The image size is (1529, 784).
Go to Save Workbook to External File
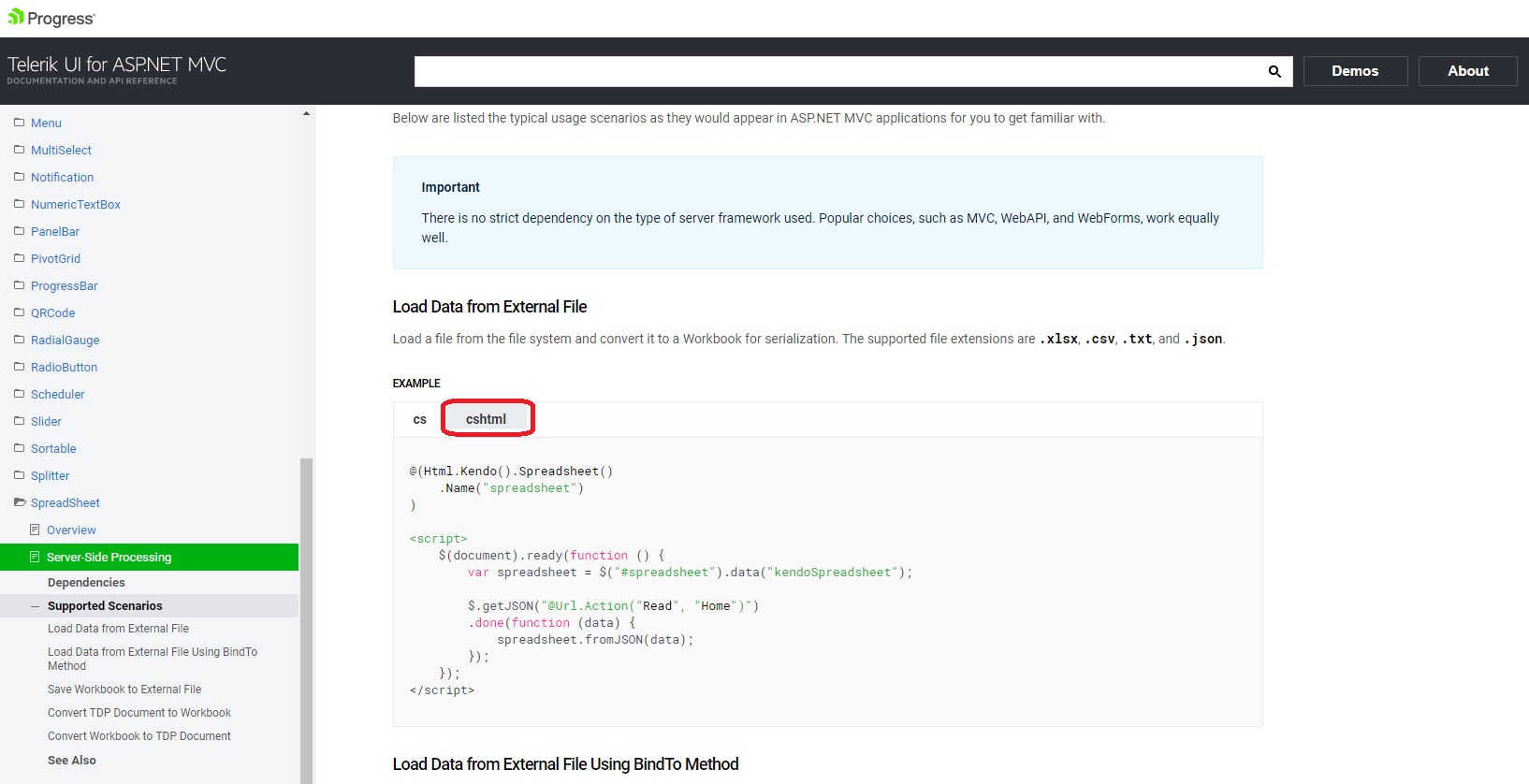[x=124, y=690]
